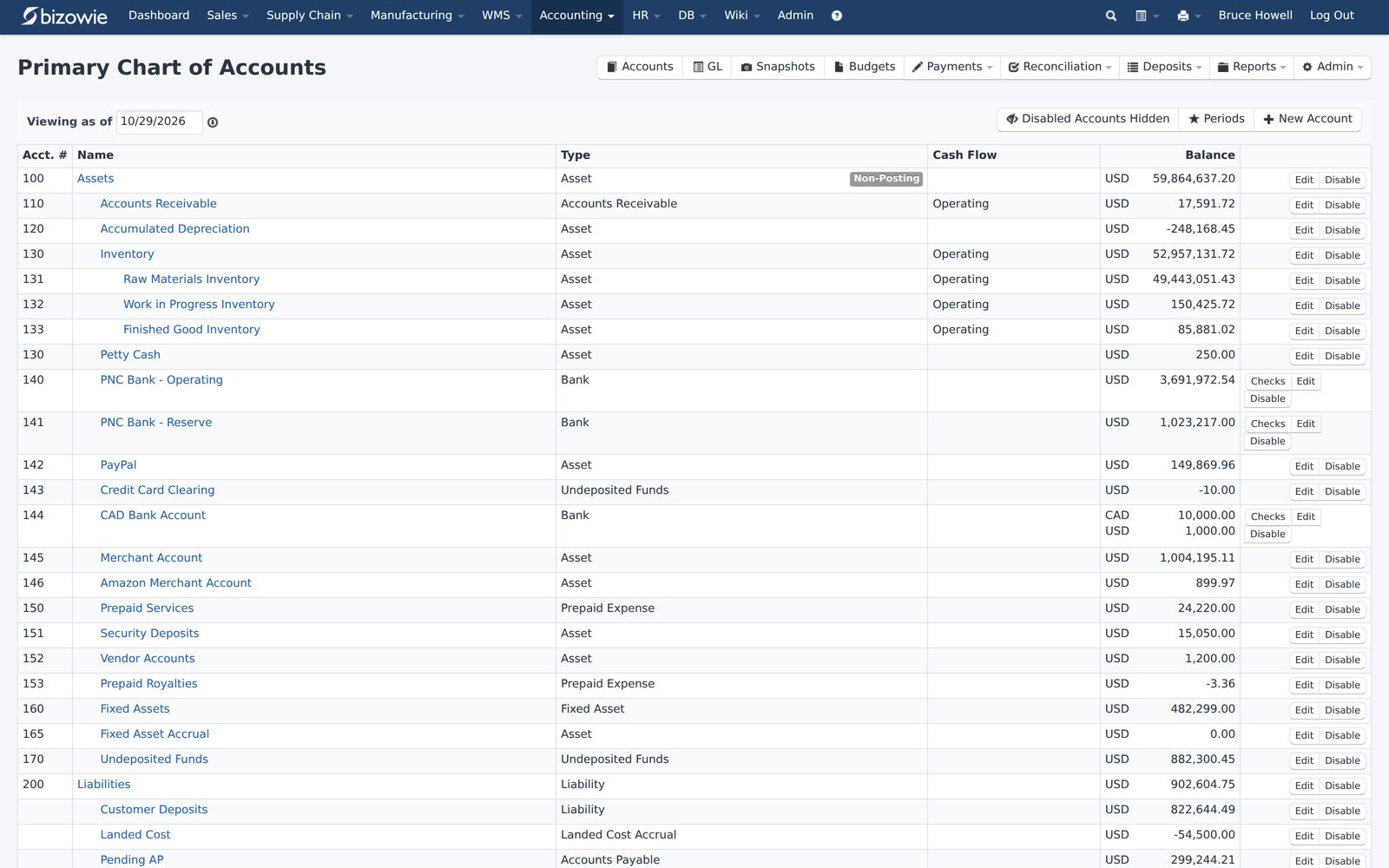The height and width of the screenshot is (868, 1389).
Task: Open Bruce Howell user link
Action: pos(1255,16)
